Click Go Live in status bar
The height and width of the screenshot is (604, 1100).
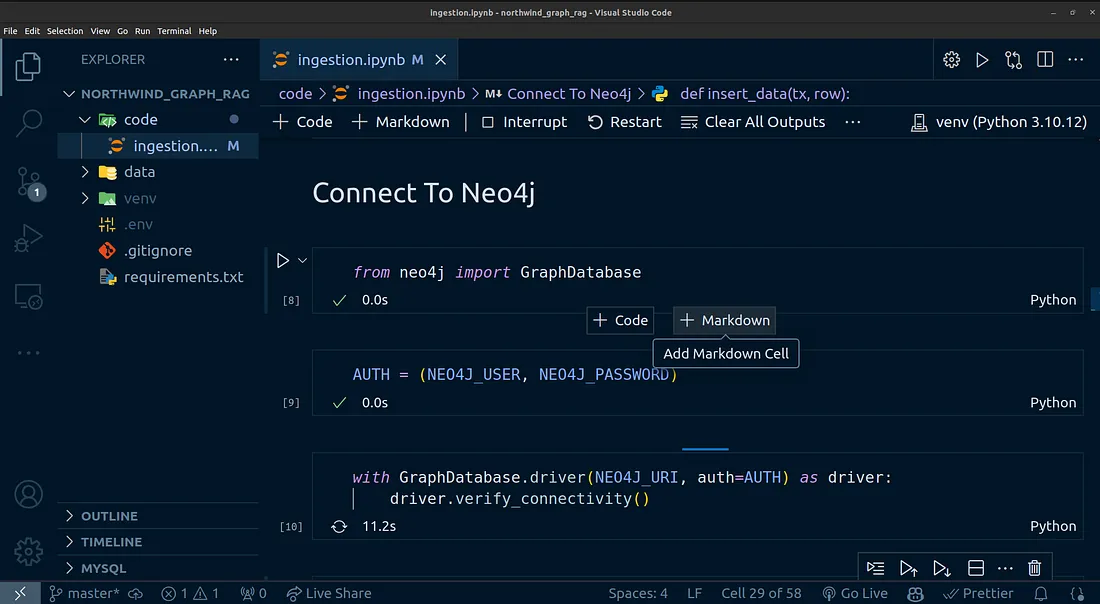coord(854,593)
